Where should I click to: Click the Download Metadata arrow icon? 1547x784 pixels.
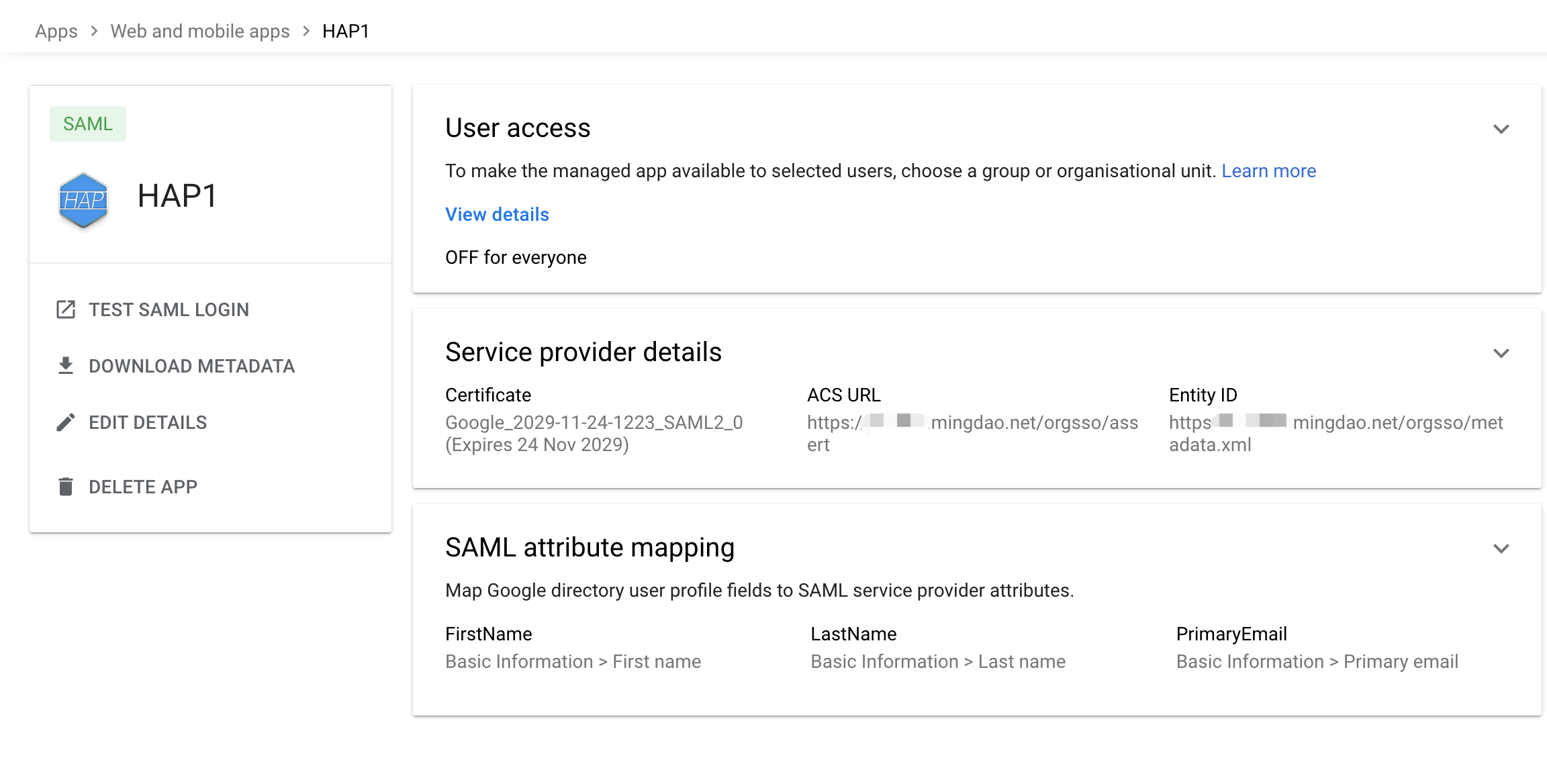66,366
